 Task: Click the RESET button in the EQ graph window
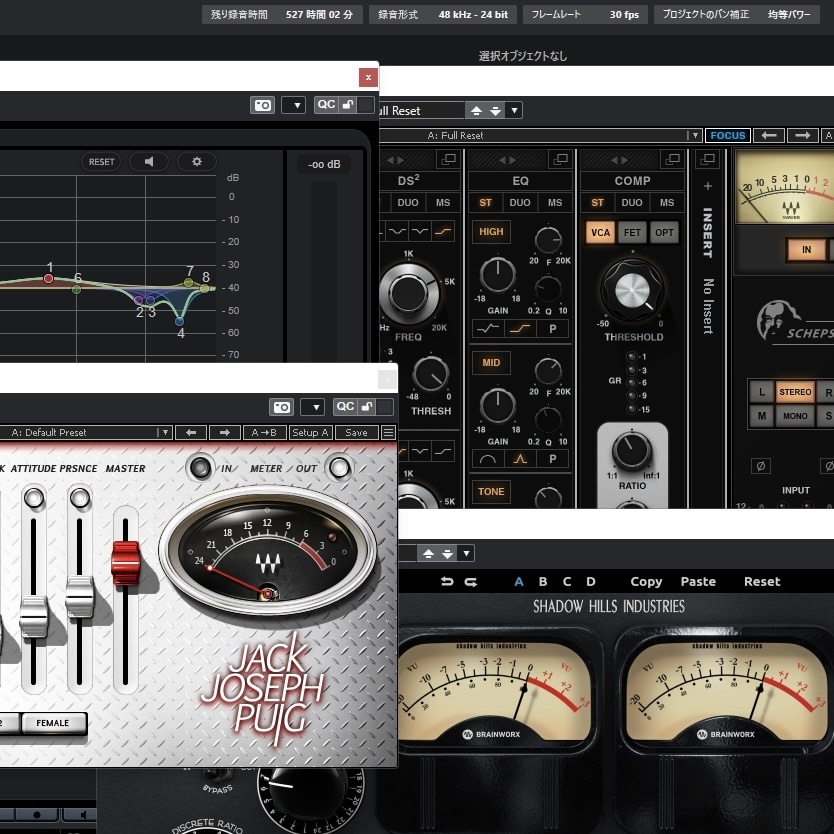point(102,161)
